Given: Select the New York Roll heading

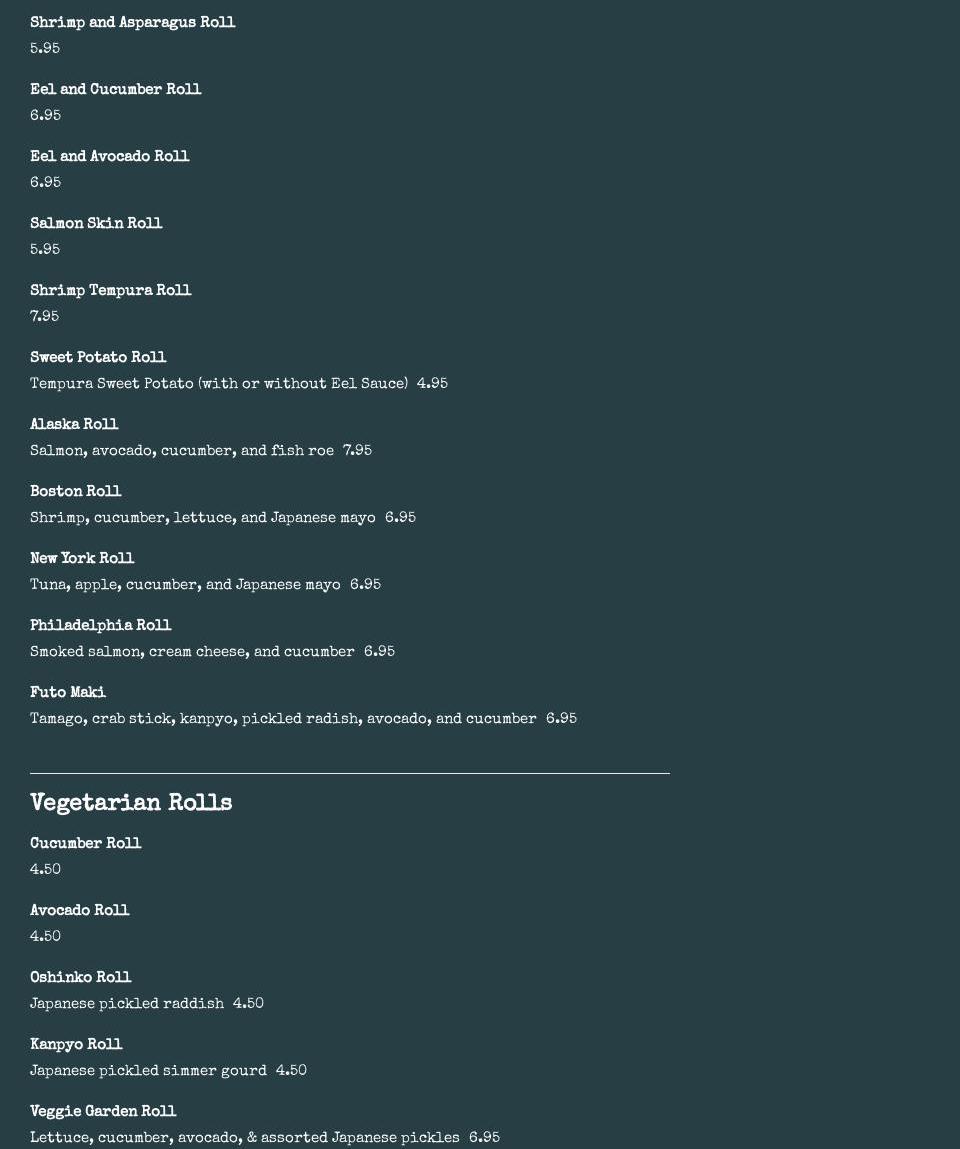Looking at the screenshot, I should pos(82,558).
